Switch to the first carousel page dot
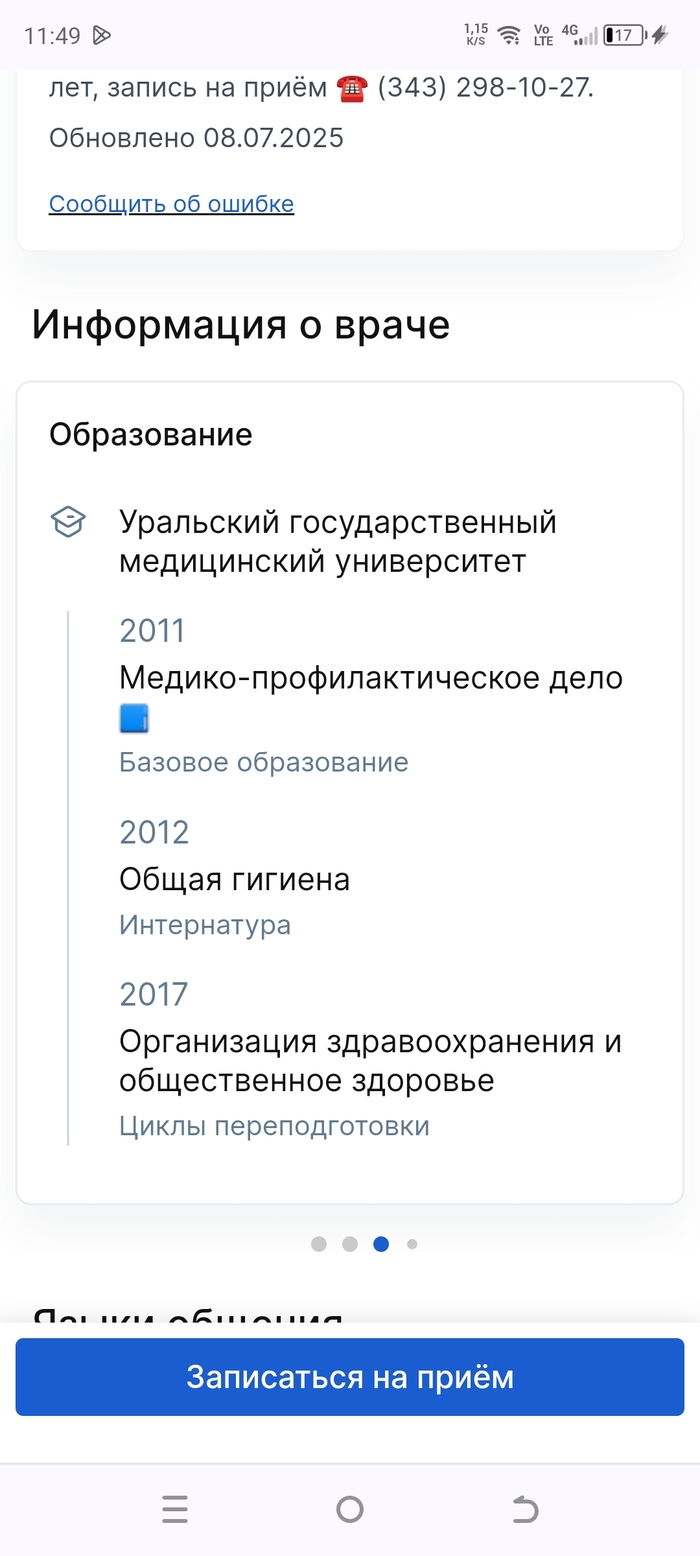This screenshot has height=1556, width=700. [x=319, y=1244]
